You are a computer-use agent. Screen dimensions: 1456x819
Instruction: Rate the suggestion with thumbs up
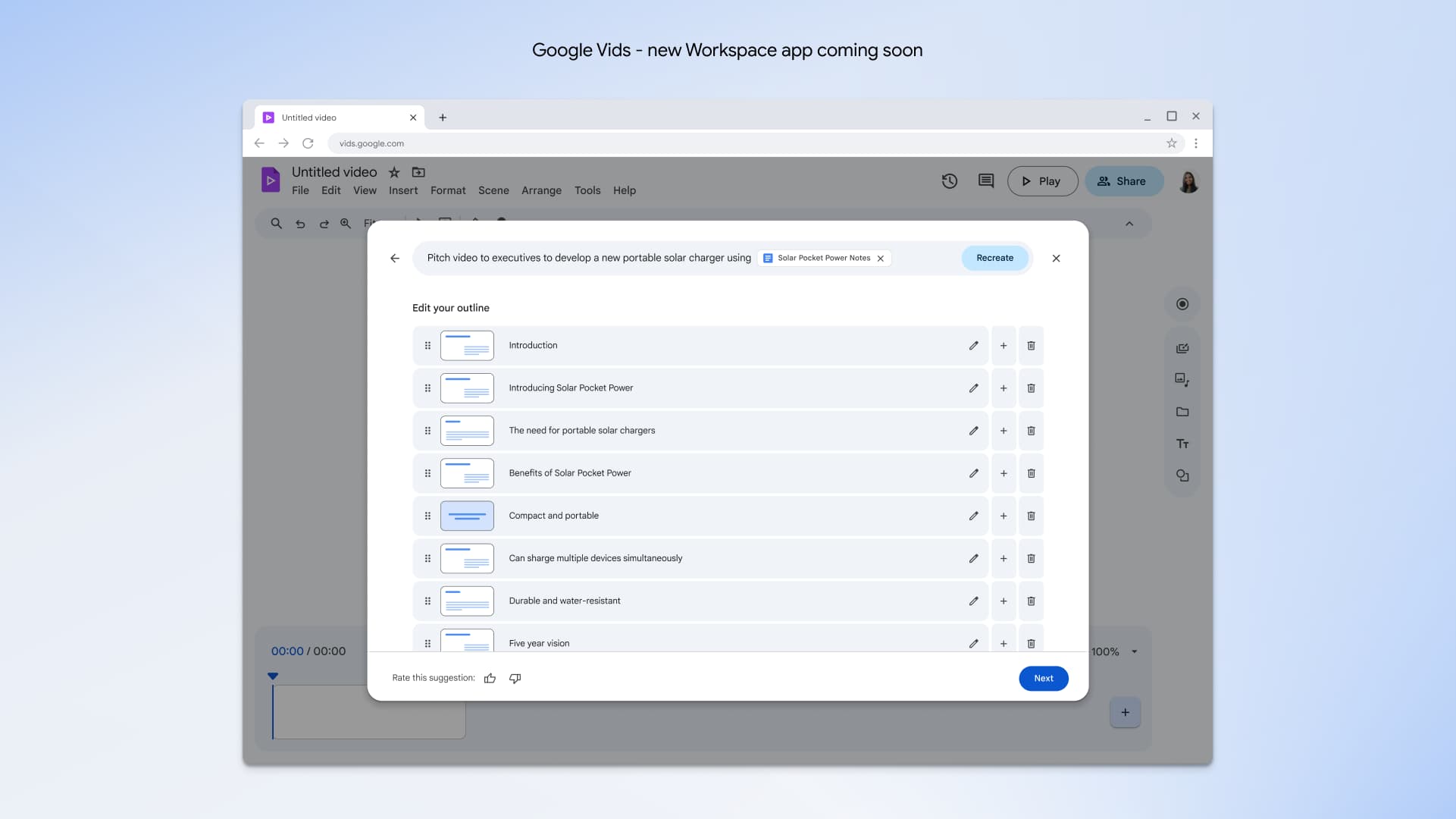point(490,678)
